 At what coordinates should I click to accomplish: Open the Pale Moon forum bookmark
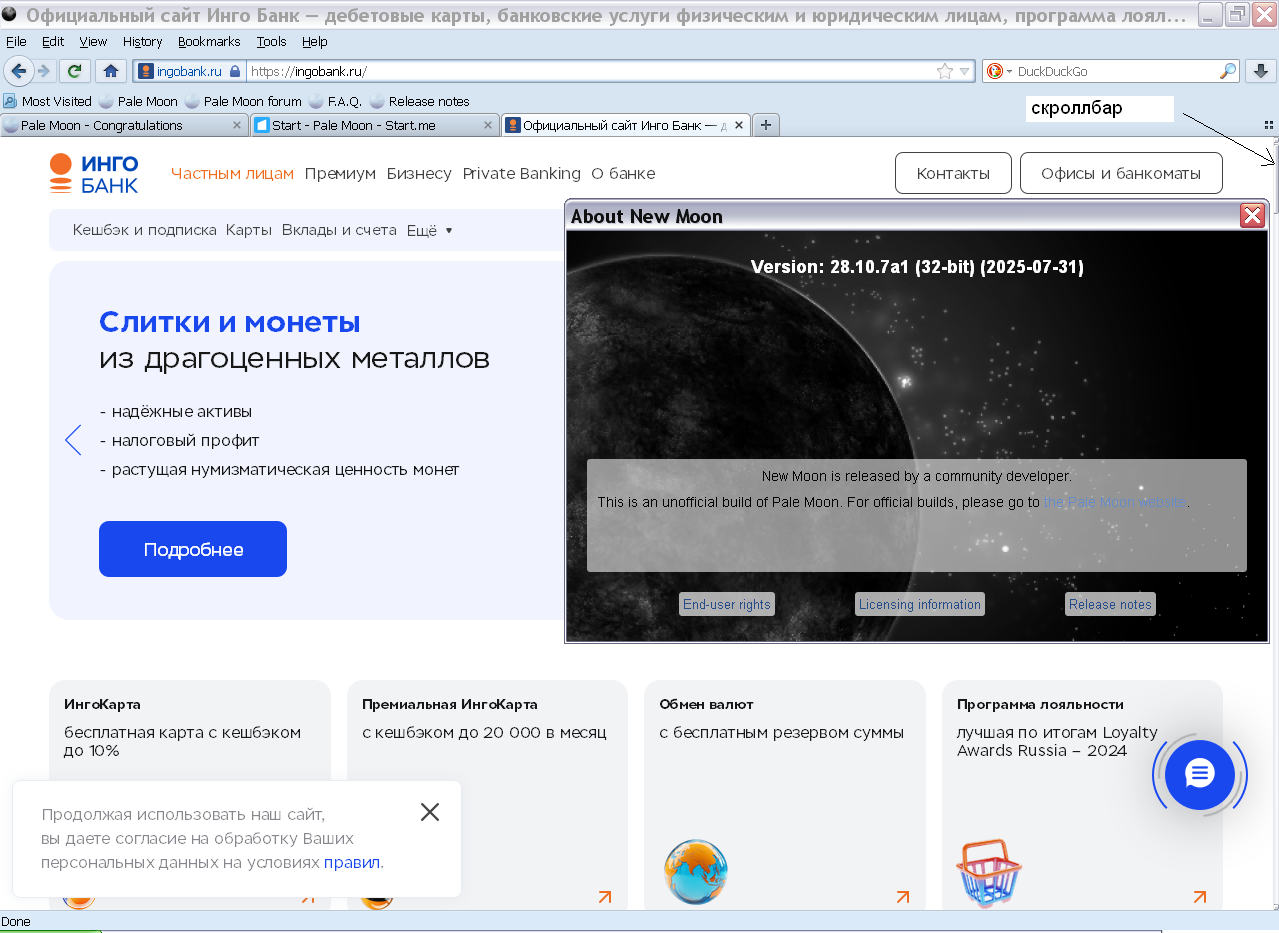[243, 101]
